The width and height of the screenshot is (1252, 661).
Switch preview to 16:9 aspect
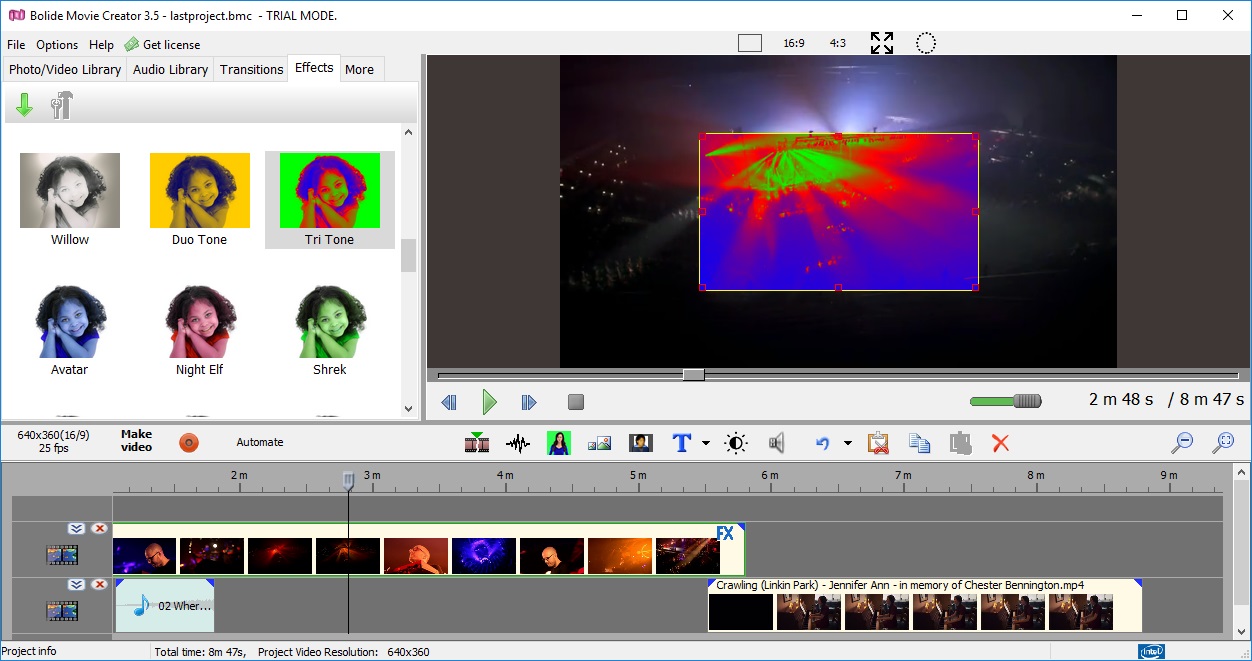coord(794,43)
